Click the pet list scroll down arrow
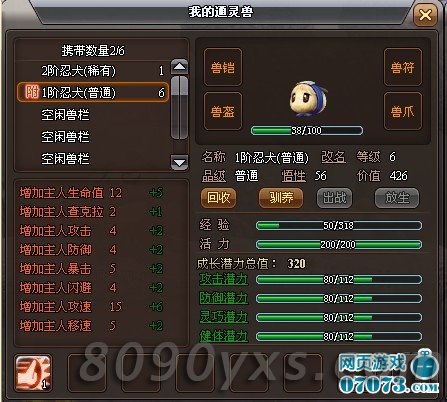The height and width of the screenshot is (402, 447). (180, 162)
